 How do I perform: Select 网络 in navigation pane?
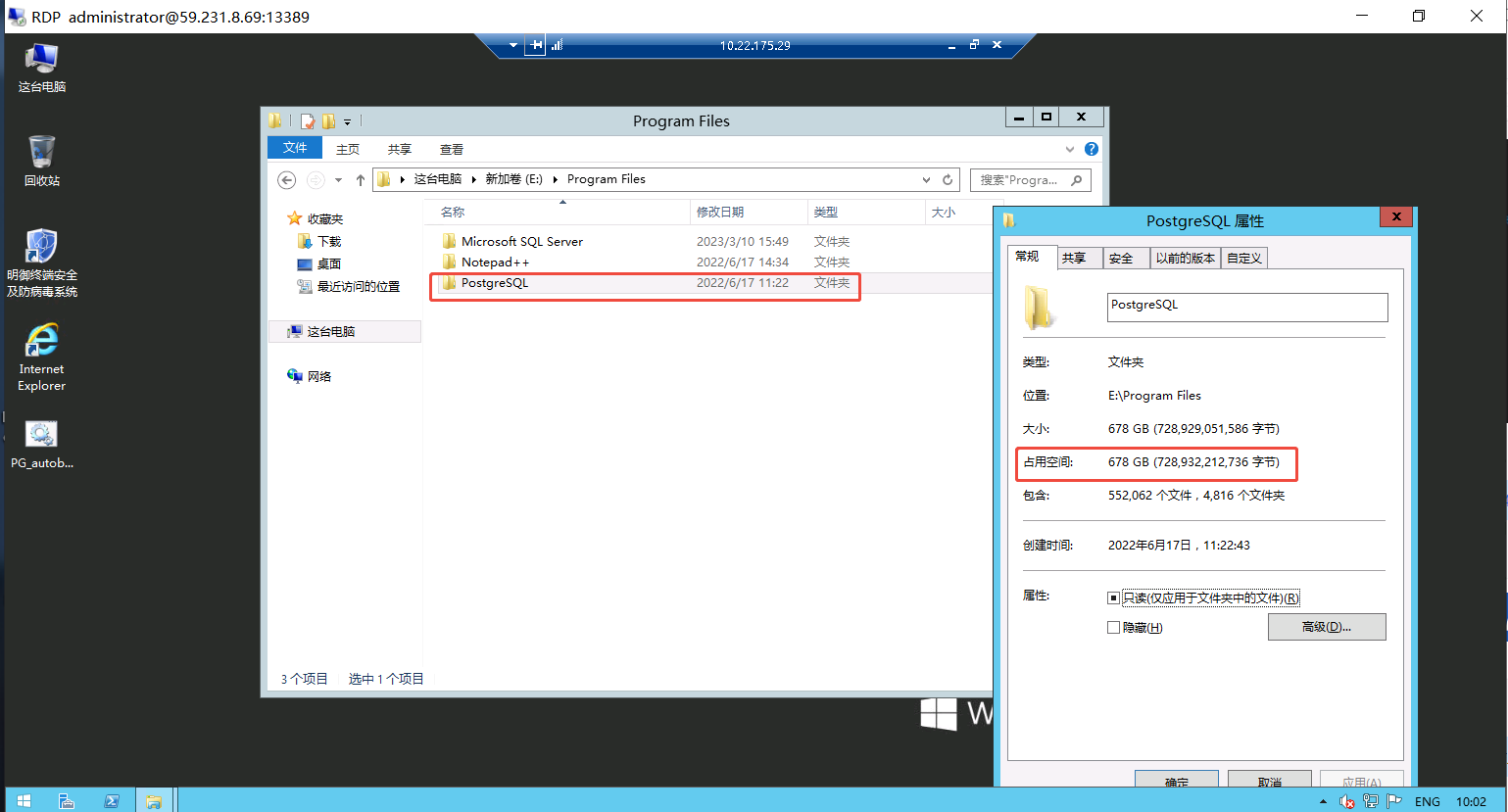coord(309,376)
